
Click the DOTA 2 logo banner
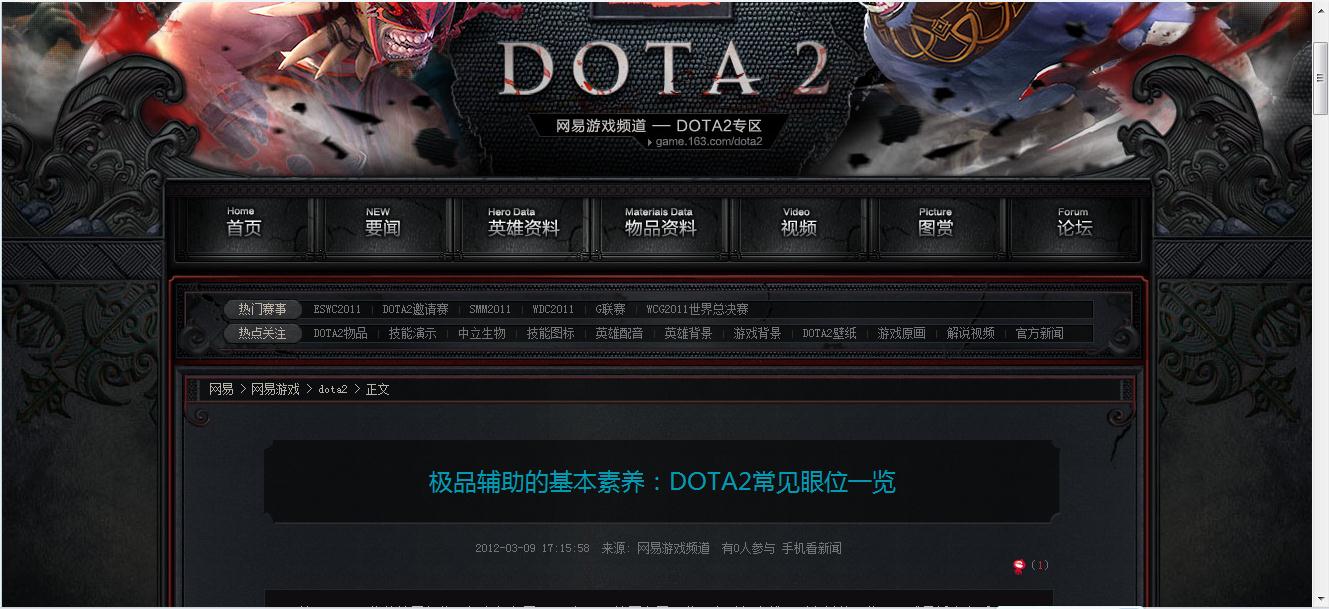click(664, 70)
